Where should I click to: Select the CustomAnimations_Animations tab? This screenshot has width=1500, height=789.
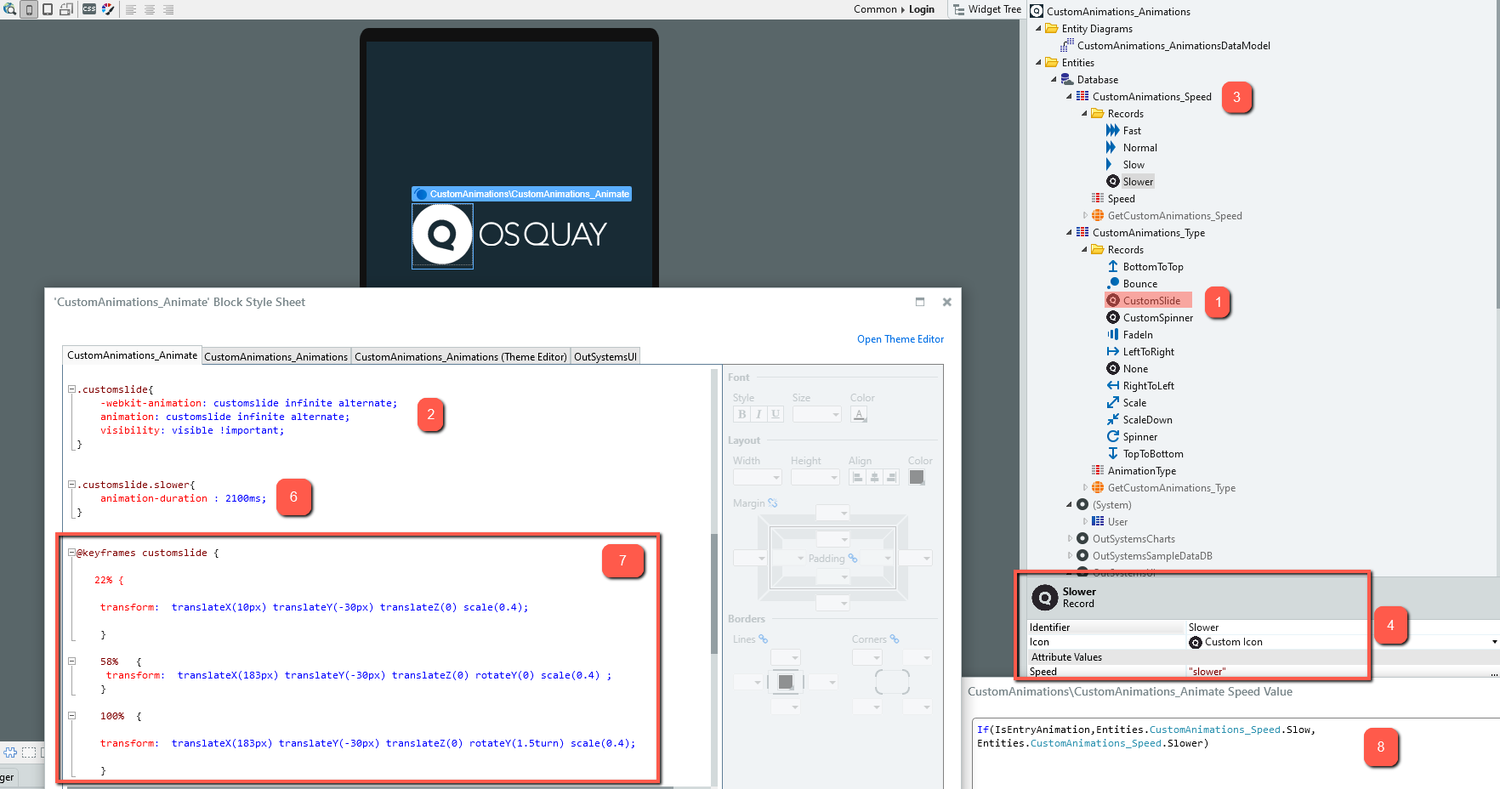coord(277,356)
